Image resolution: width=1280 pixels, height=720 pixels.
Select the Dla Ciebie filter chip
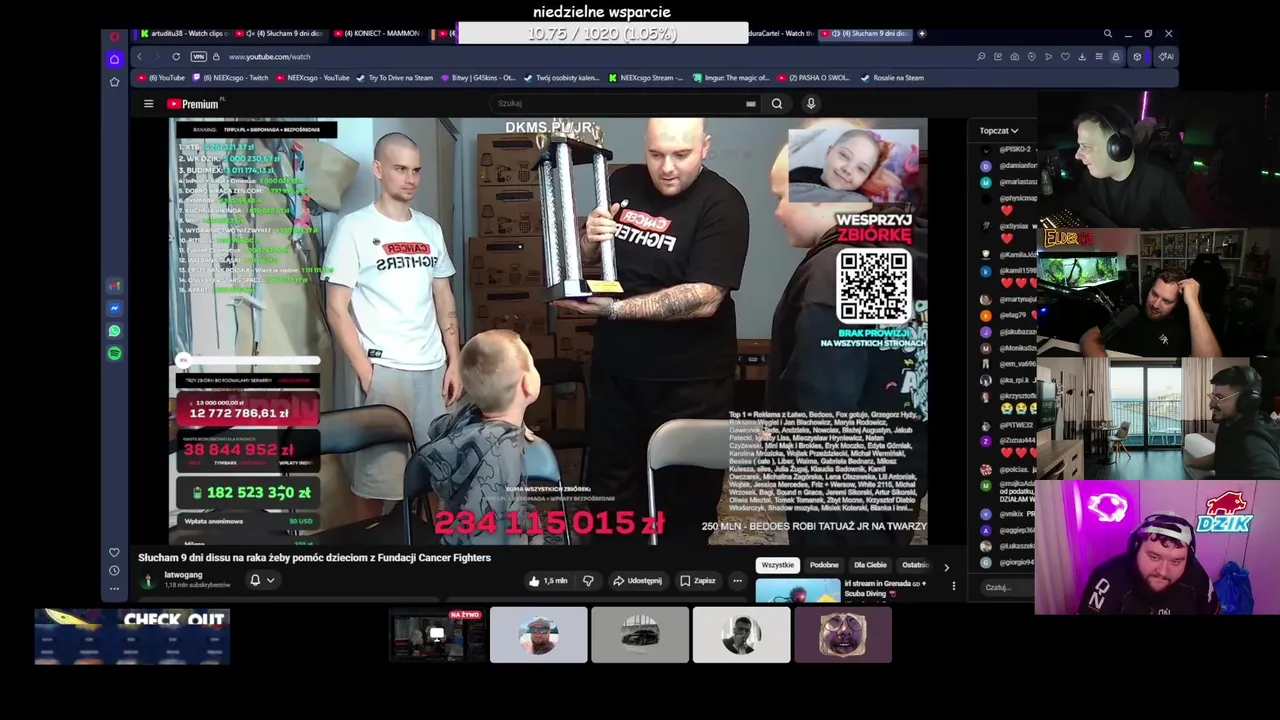click(x=870, y=565)
